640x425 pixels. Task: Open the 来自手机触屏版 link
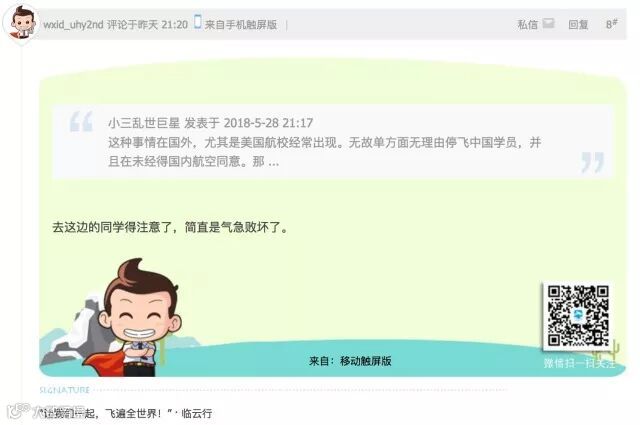pos(241,24)
